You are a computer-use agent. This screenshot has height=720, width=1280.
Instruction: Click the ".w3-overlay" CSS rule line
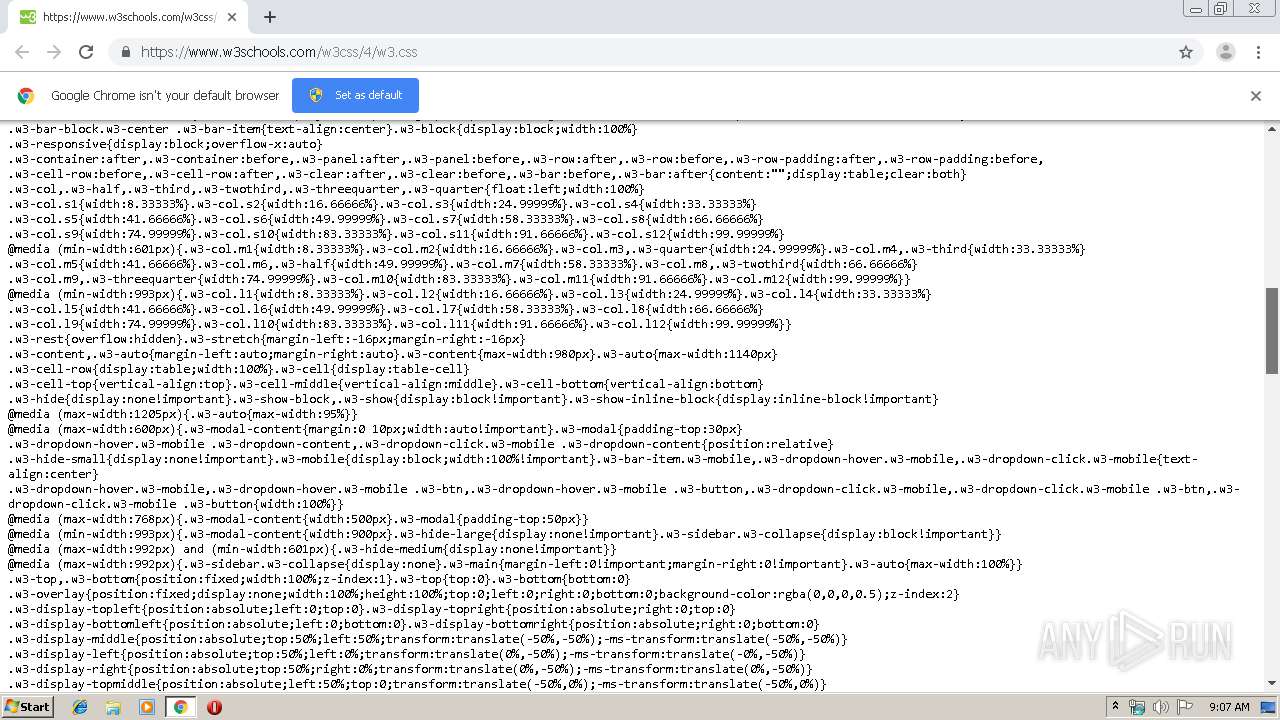click(x=484, y=594)
